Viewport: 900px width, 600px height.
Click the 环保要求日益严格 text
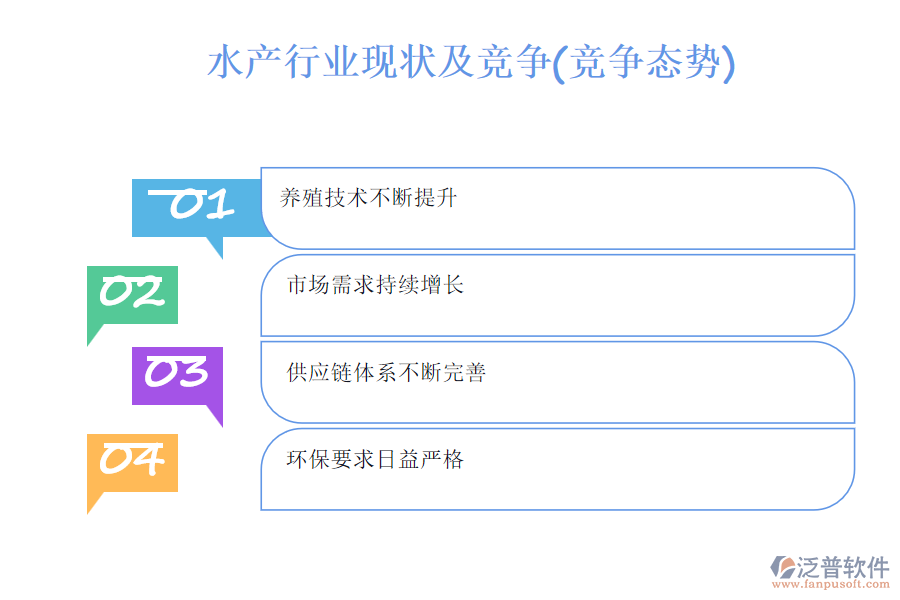coord(375,460)
